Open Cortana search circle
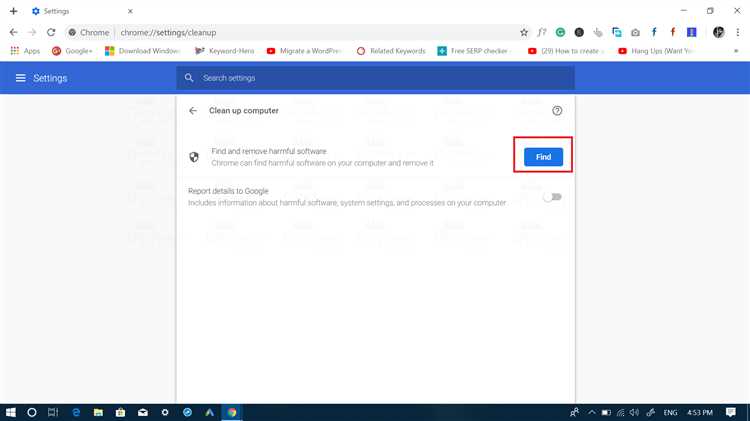750x421 pixels. coord(32,412)
